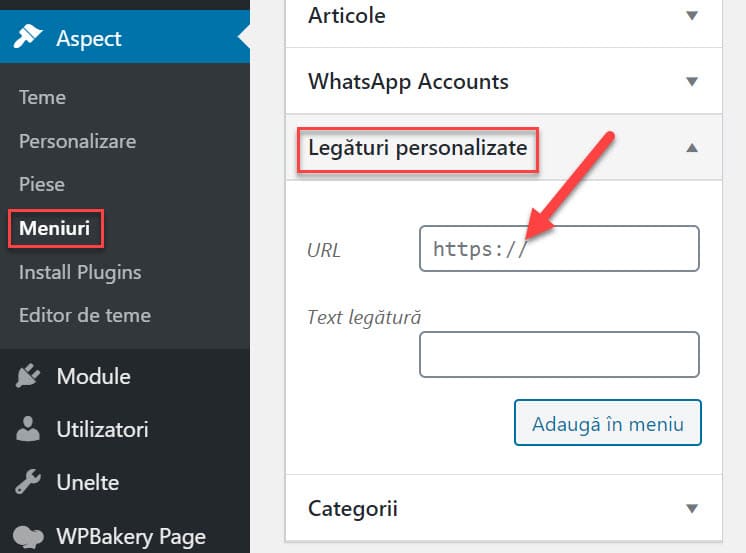The width and height of the screenshot is (746, 553).
Task: Go to Piese submenu
Action: click(42, 185)
